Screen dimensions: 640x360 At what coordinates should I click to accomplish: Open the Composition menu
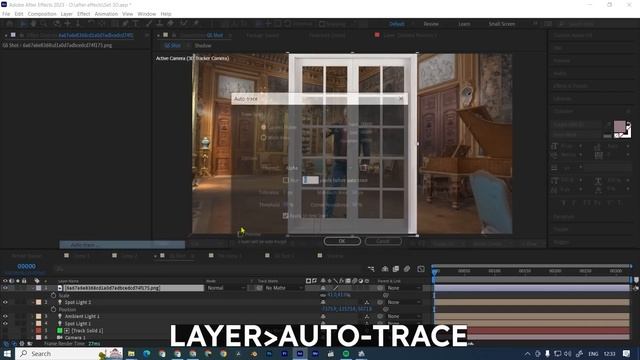click(x=42, y=14)
